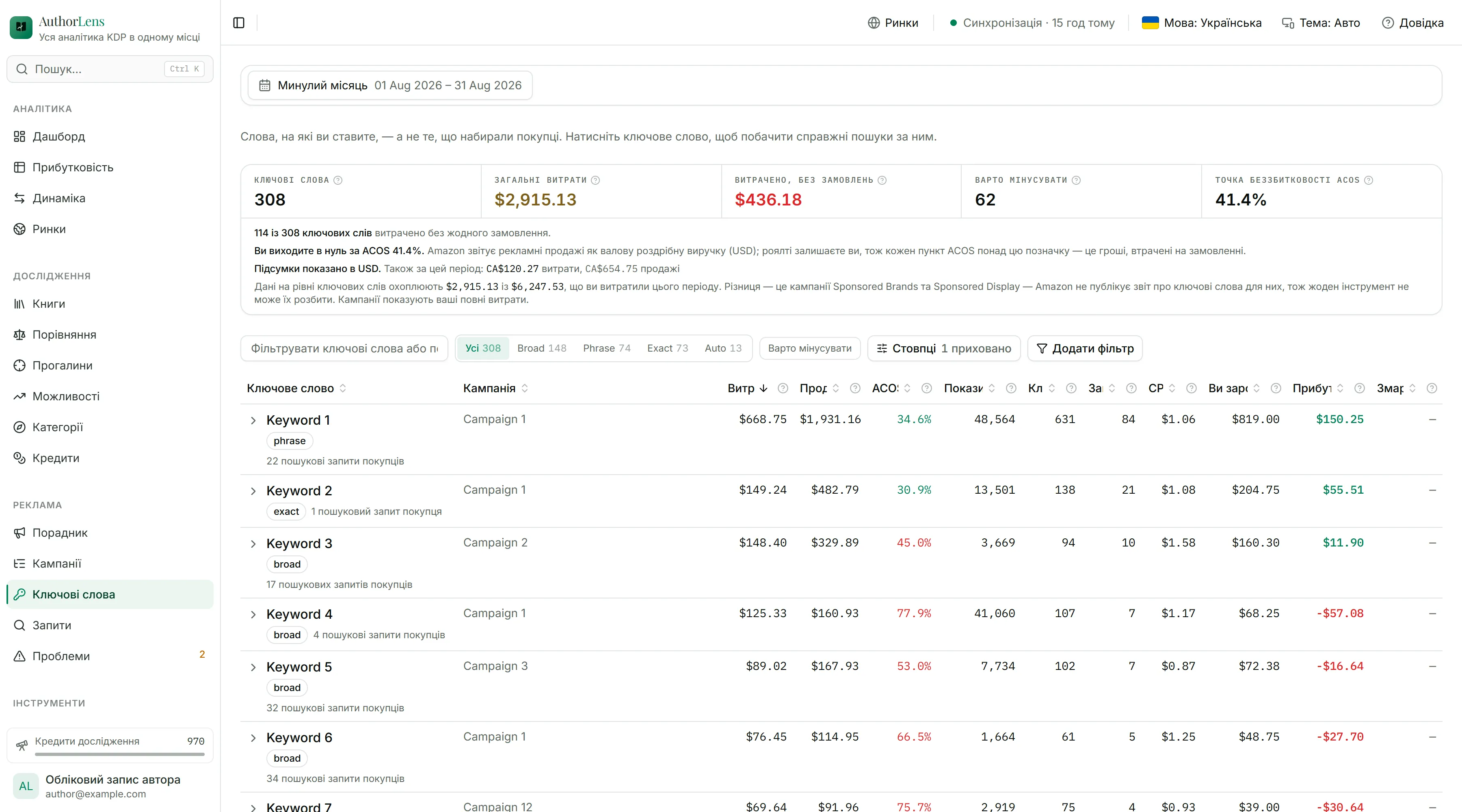1462x812 pixels.
Task: Expand the Keyword 6 row
Action: pos(253,738)
